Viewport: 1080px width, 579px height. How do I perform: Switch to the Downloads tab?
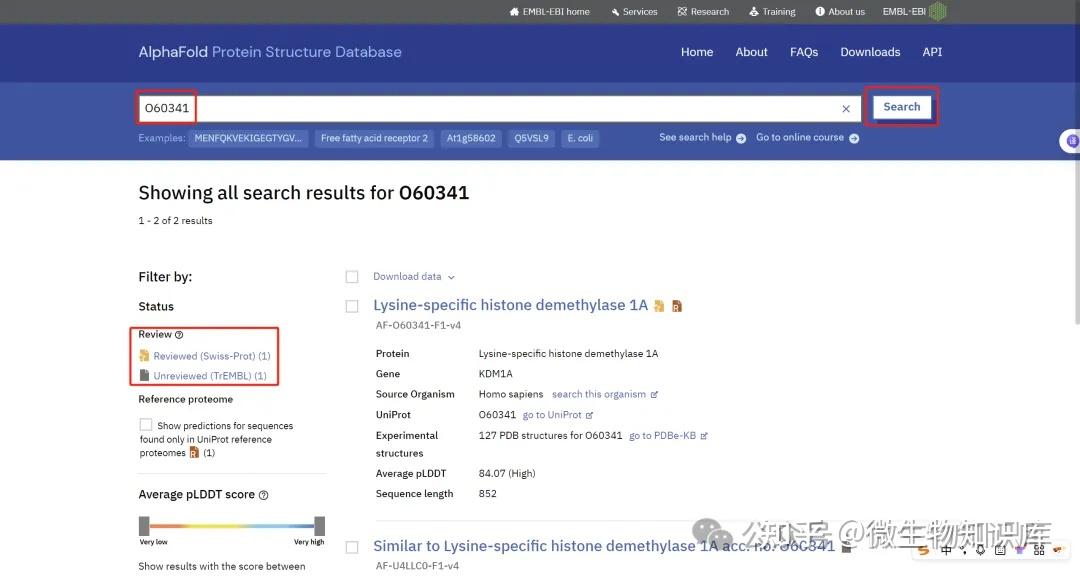[x=870, y=52]
